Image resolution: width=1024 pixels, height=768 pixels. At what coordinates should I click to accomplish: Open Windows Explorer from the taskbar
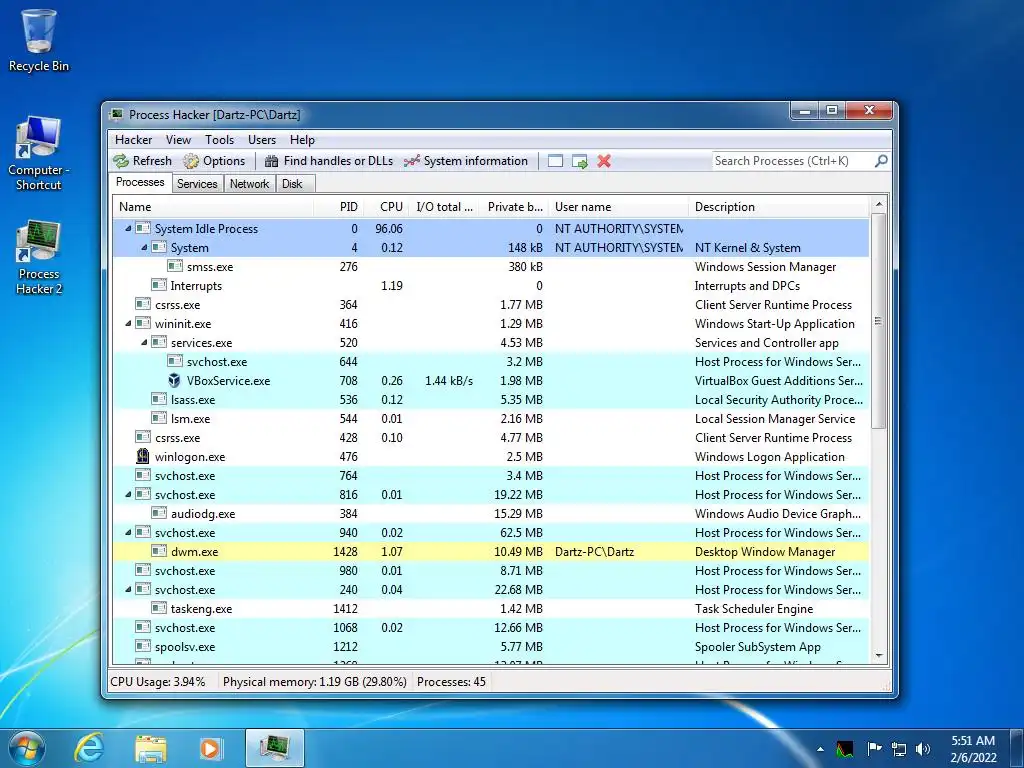click(150, 748)
